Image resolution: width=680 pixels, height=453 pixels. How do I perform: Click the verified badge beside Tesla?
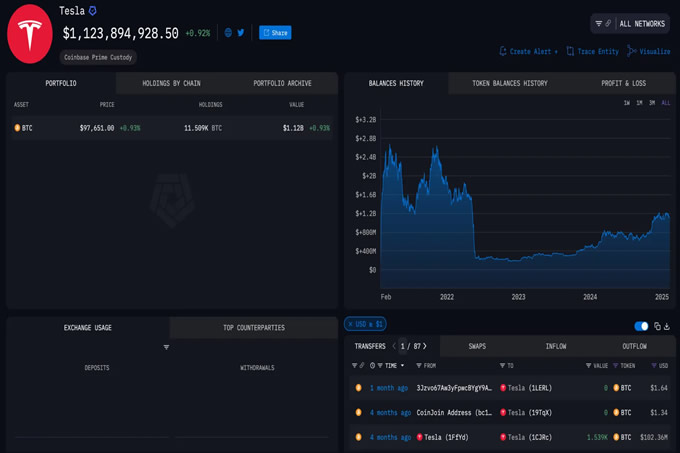(x=93, y=11)
